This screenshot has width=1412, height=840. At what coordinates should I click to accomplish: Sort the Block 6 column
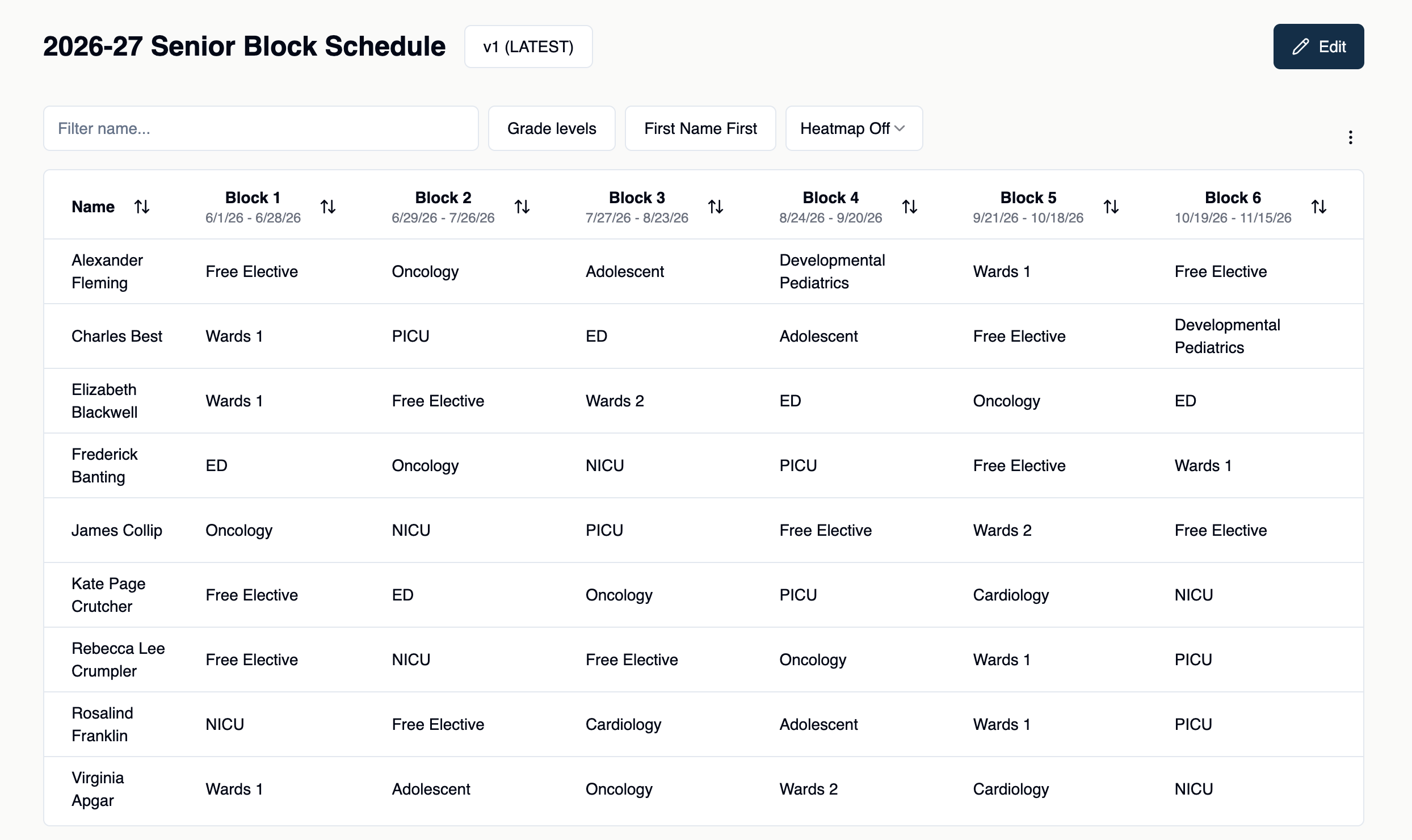click(1319, 206)
